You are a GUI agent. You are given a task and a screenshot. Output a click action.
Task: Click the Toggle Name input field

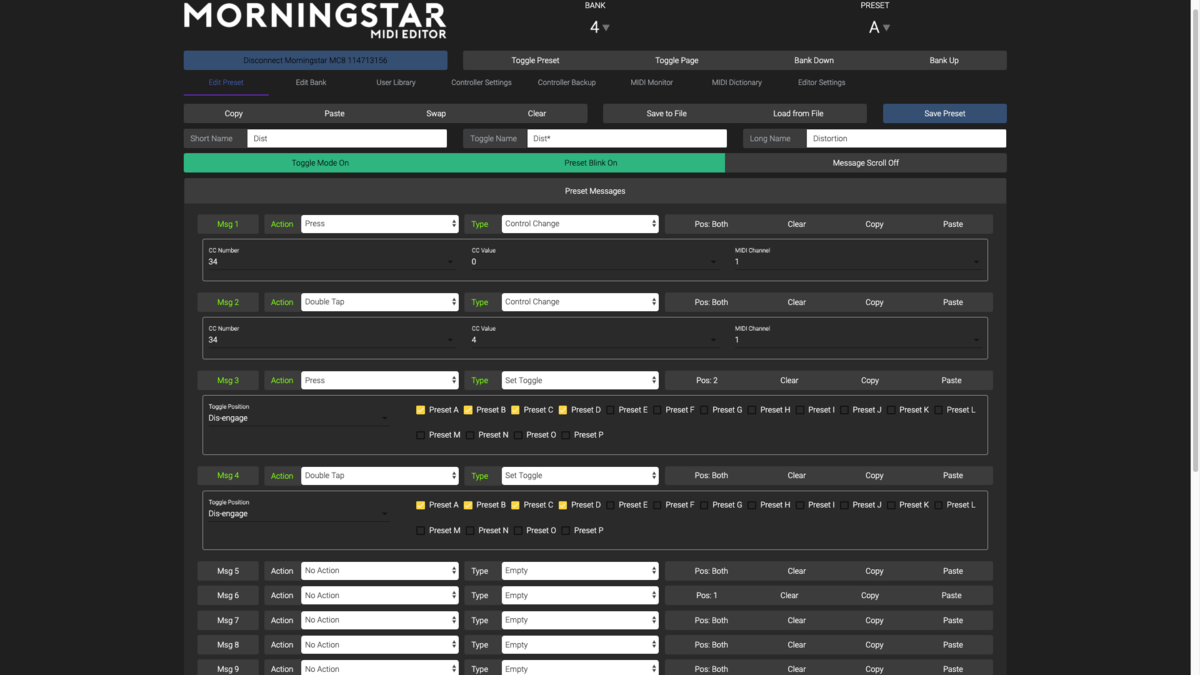coord(627,139)
